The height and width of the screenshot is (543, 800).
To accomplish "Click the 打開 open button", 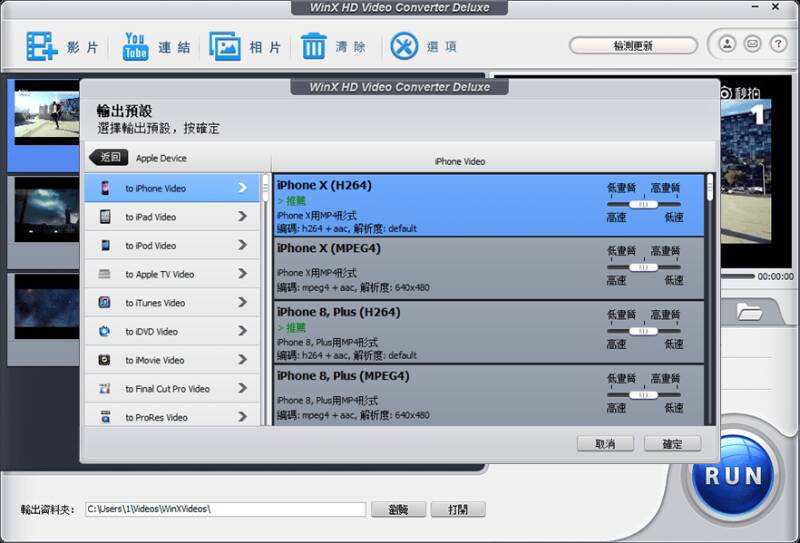I will click(458, 509).
